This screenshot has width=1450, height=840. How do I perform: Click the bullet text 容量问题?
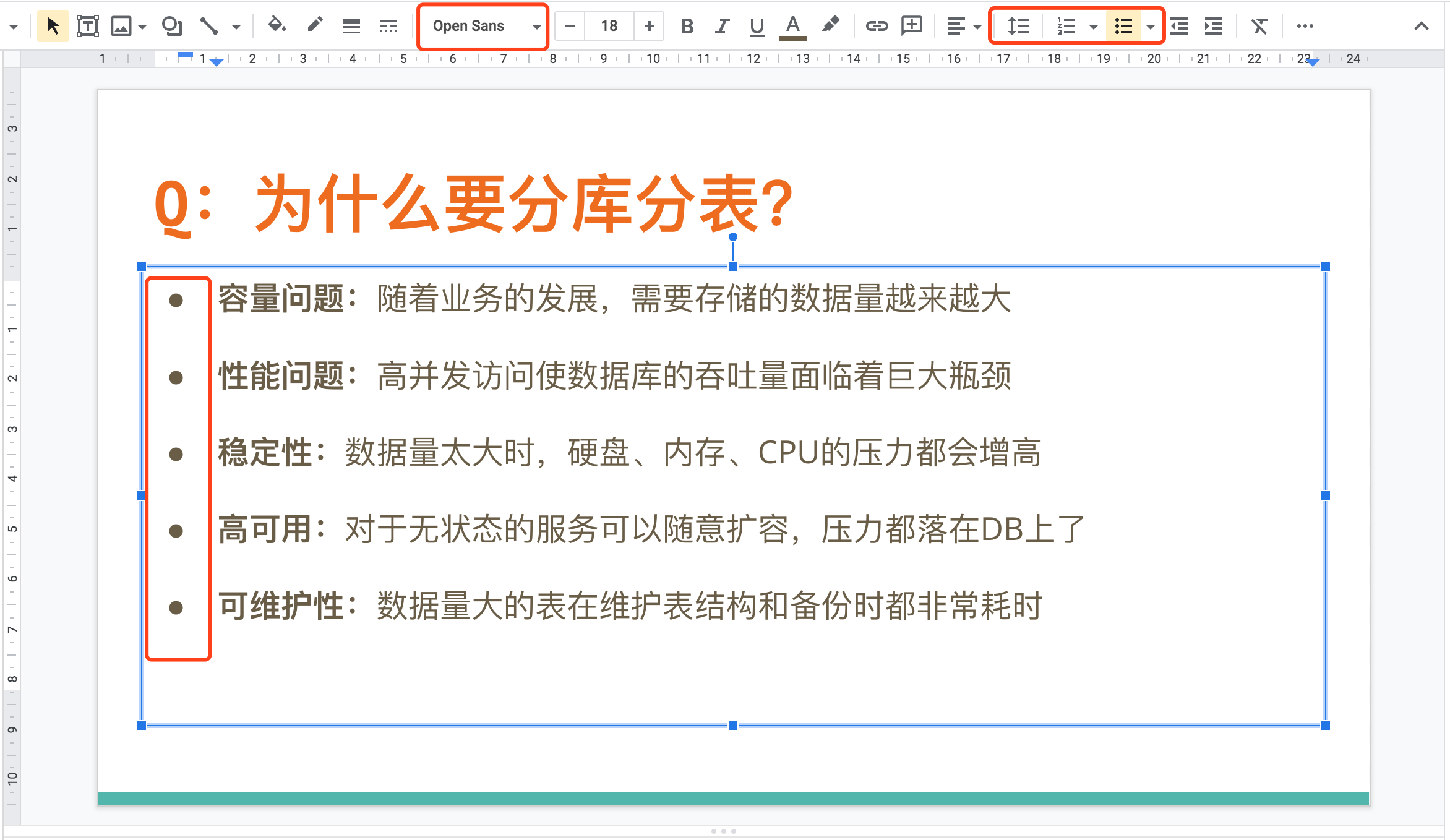click(281, 299)
